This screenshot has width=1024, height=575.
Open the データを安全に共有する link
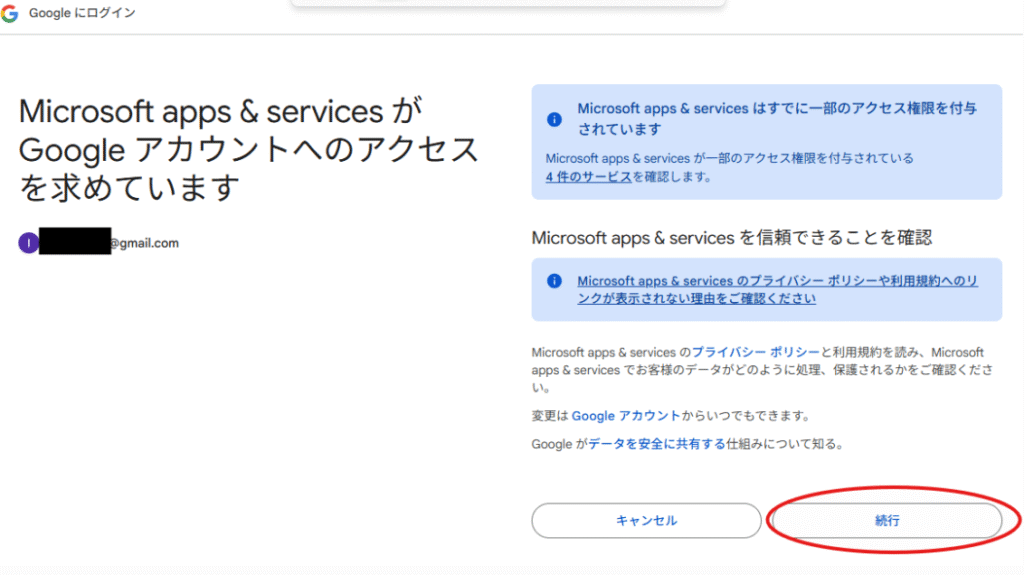656,444
